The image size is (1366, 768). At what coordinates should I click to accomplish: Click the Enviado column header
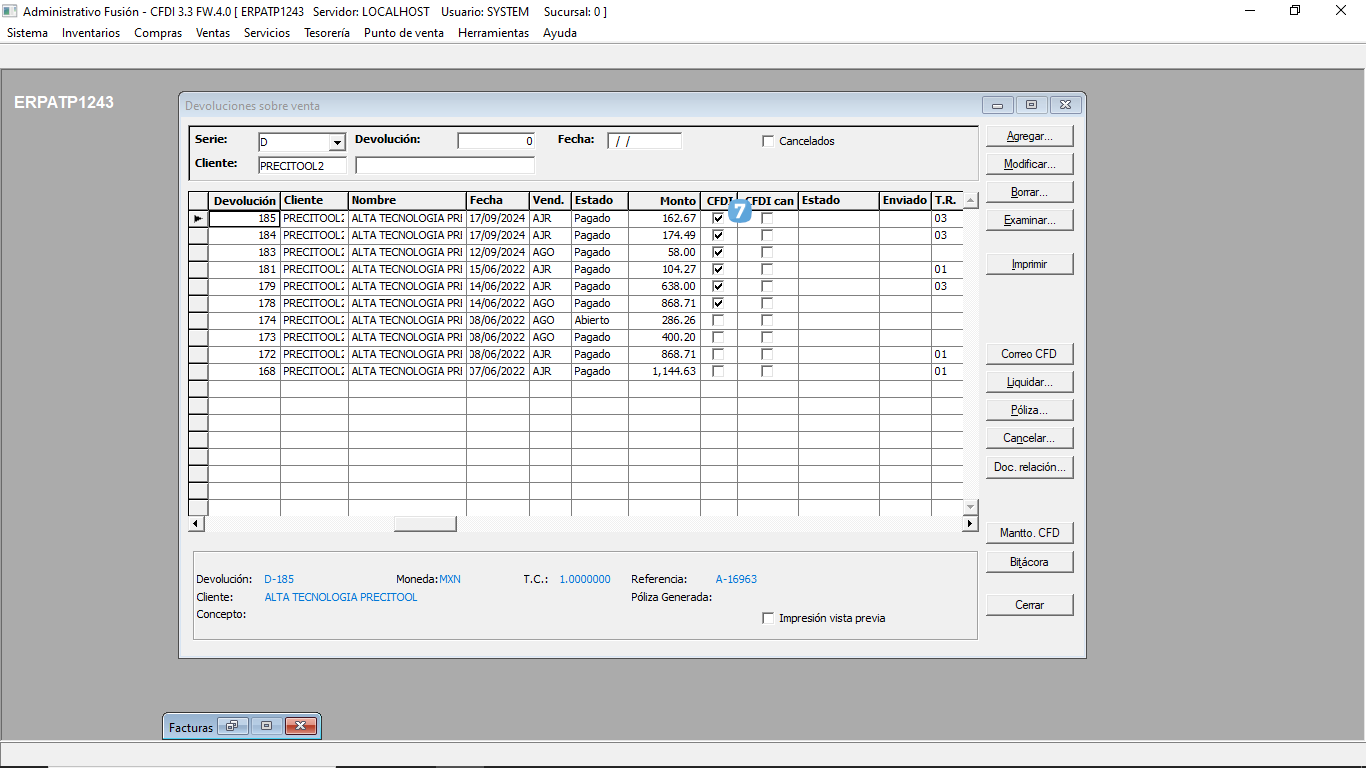905,201
